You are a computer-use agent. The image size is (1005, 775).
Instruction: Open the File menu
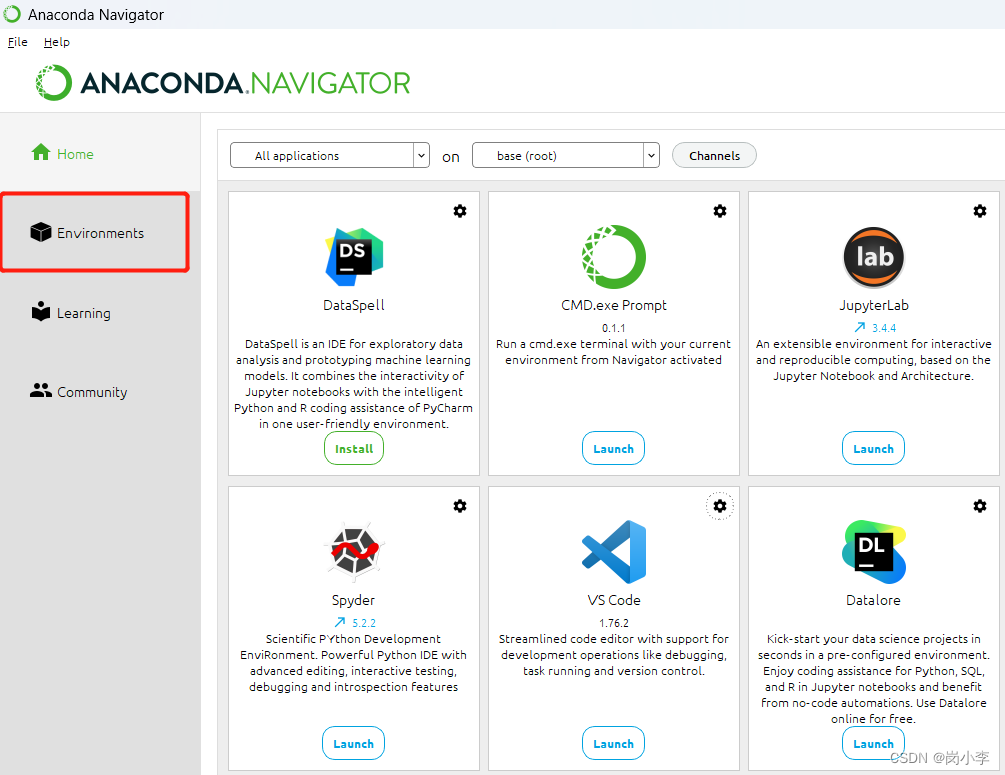[x=18, y=42]
